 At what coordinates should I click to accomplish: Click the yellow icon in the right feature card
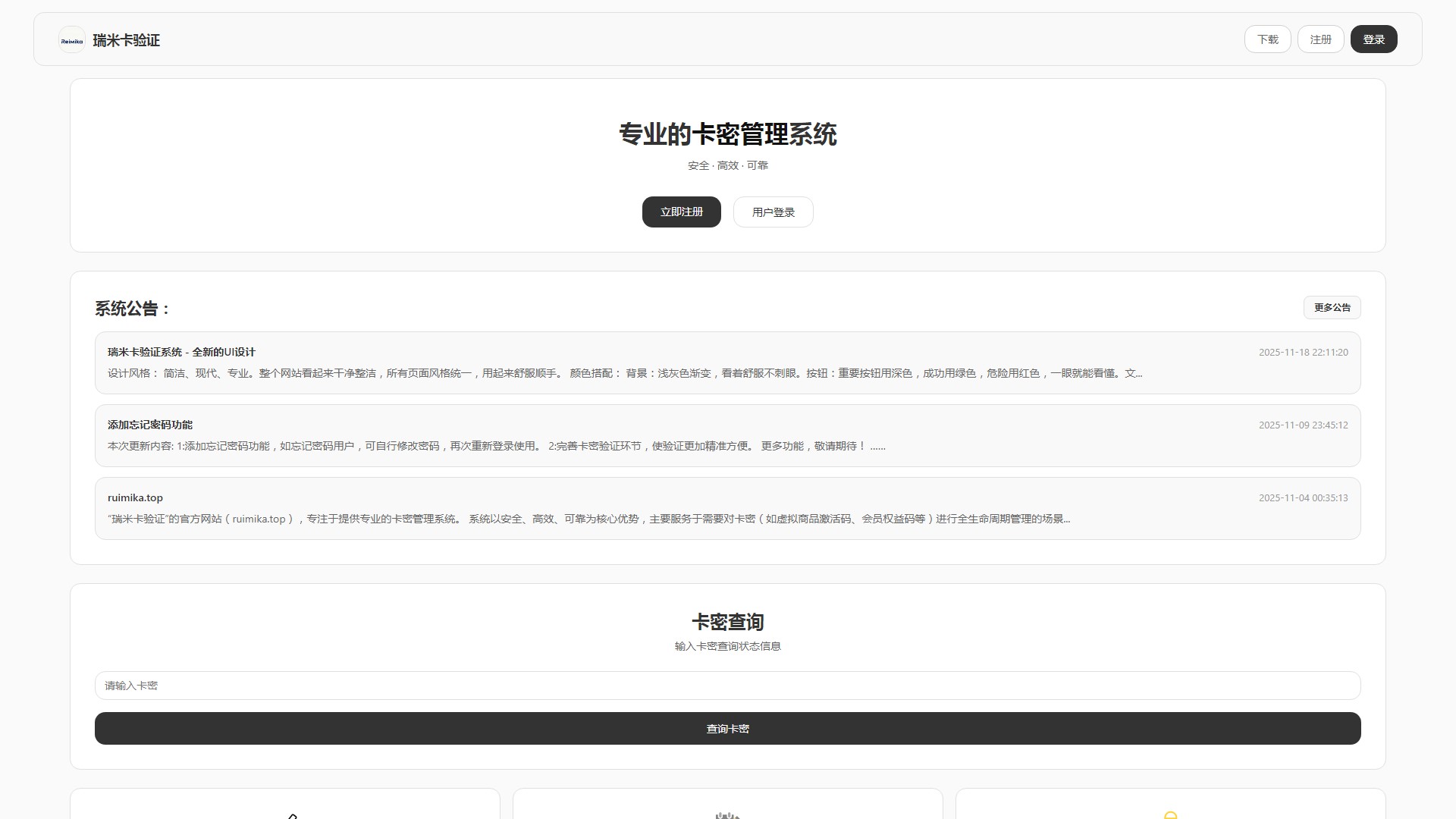tap(1169, 815)
